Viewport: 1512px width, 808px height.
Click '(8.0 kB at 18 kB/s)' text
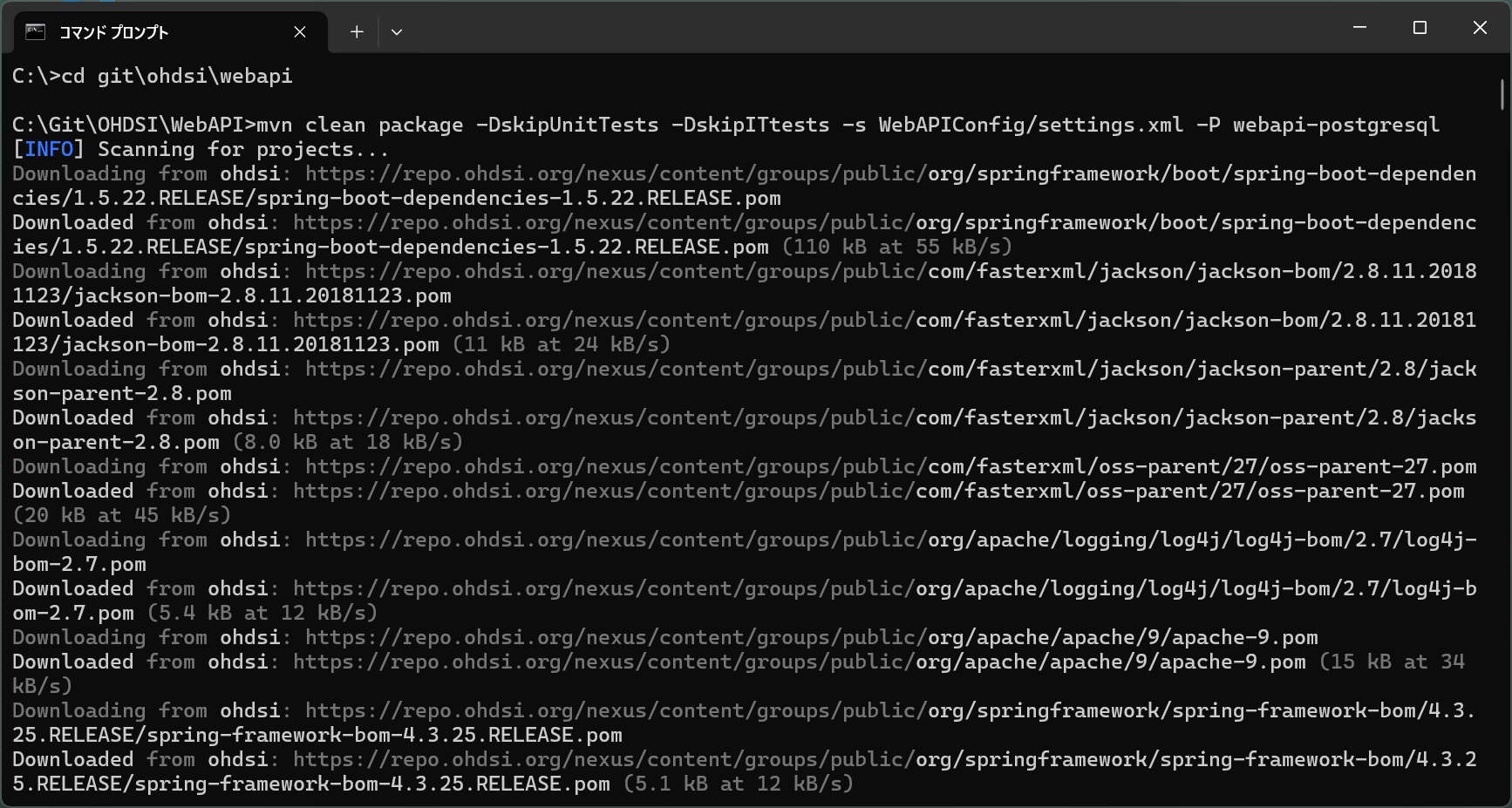click(348, 442)
